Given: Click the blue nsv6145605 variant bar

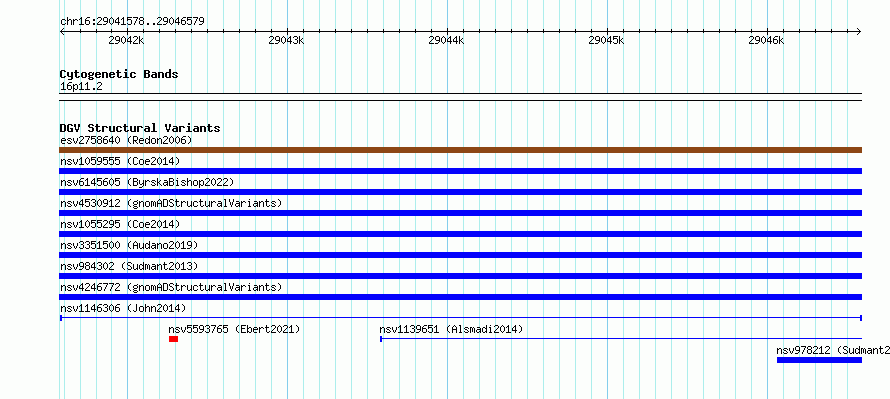Looking at the screenshot, I should click(x=460, y=192).
